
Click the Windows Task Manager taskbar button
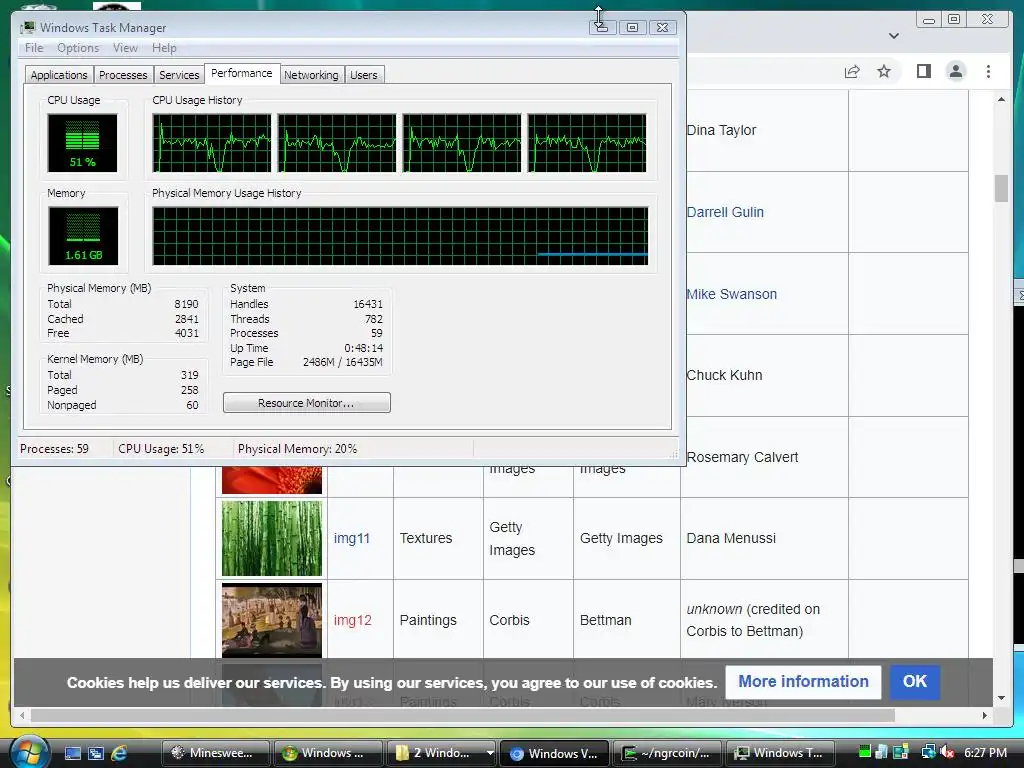[782, 753]
